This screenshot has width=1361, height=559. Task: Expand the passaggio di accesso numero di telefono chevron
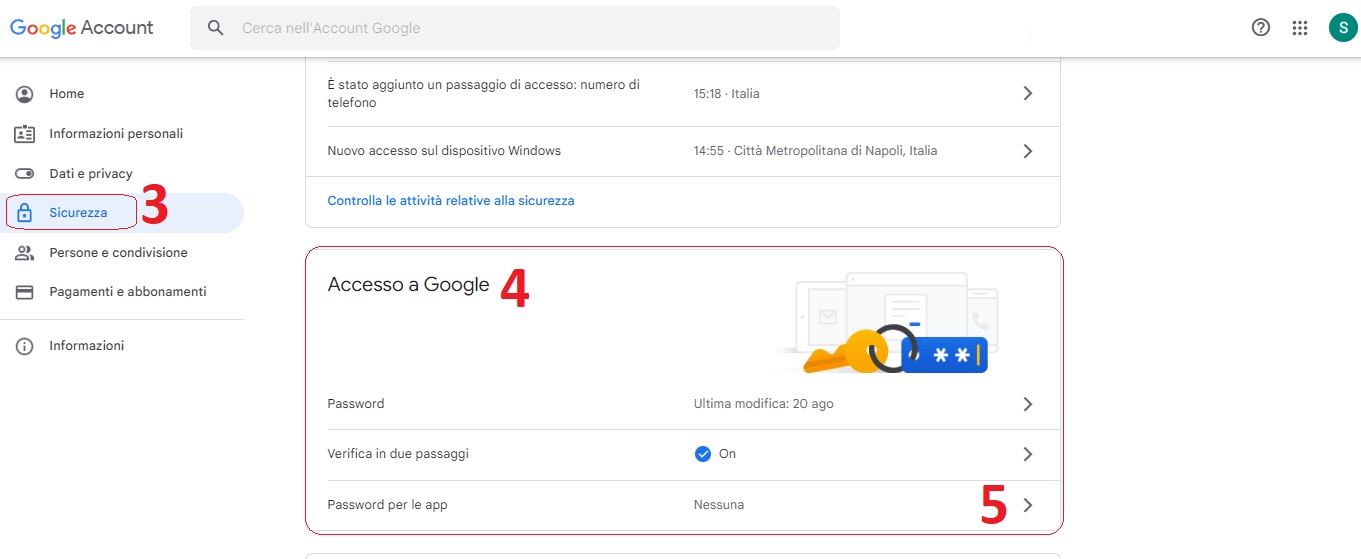pos(1027,93)
